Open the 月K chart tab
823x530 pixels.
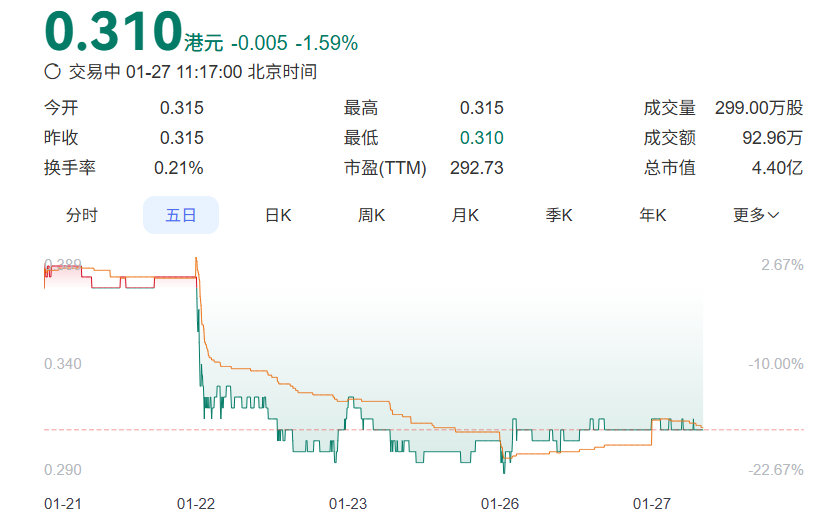click(x=465, y=215)
